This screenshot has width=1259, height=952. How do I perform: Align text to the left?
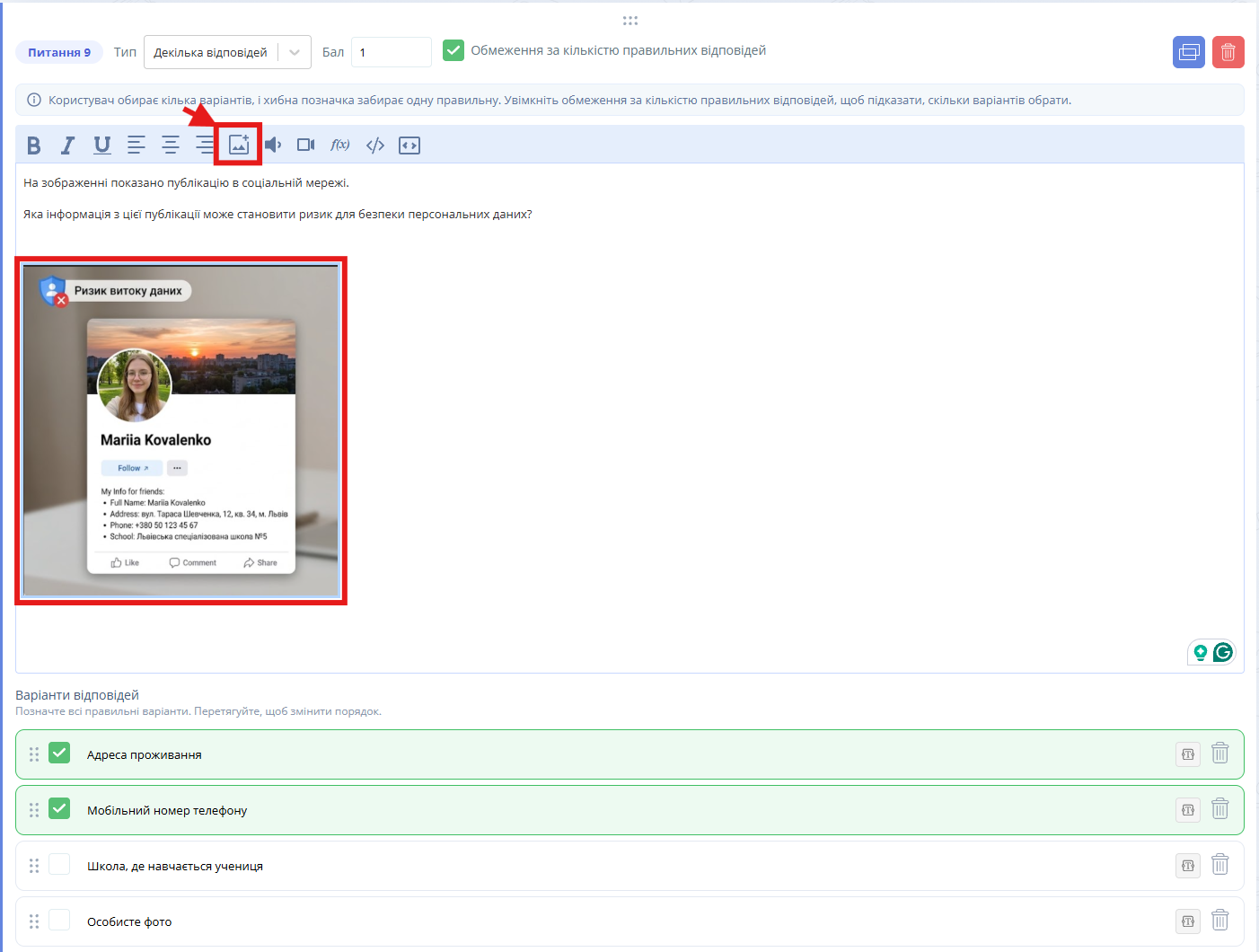(x=136, y=145)
